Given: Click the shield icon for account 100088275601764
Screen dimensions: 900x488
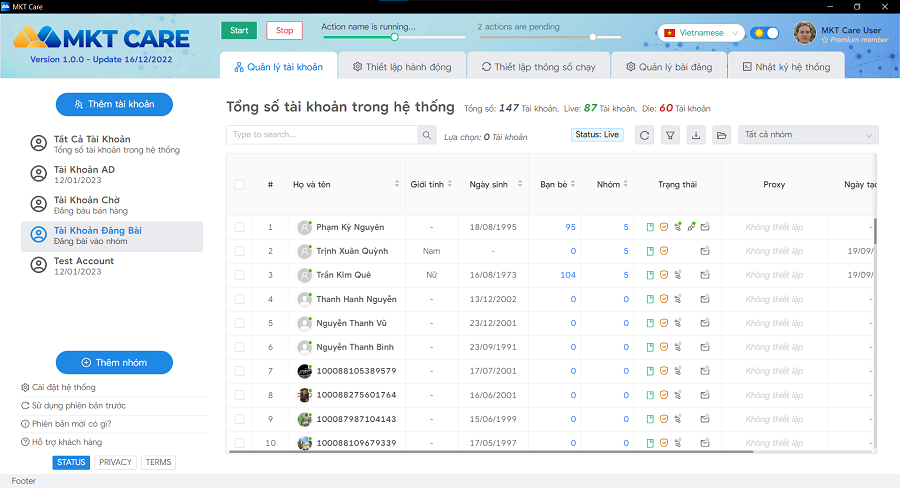Looking at the screenshot, I should pyautogui.click(x=664, y=395).
